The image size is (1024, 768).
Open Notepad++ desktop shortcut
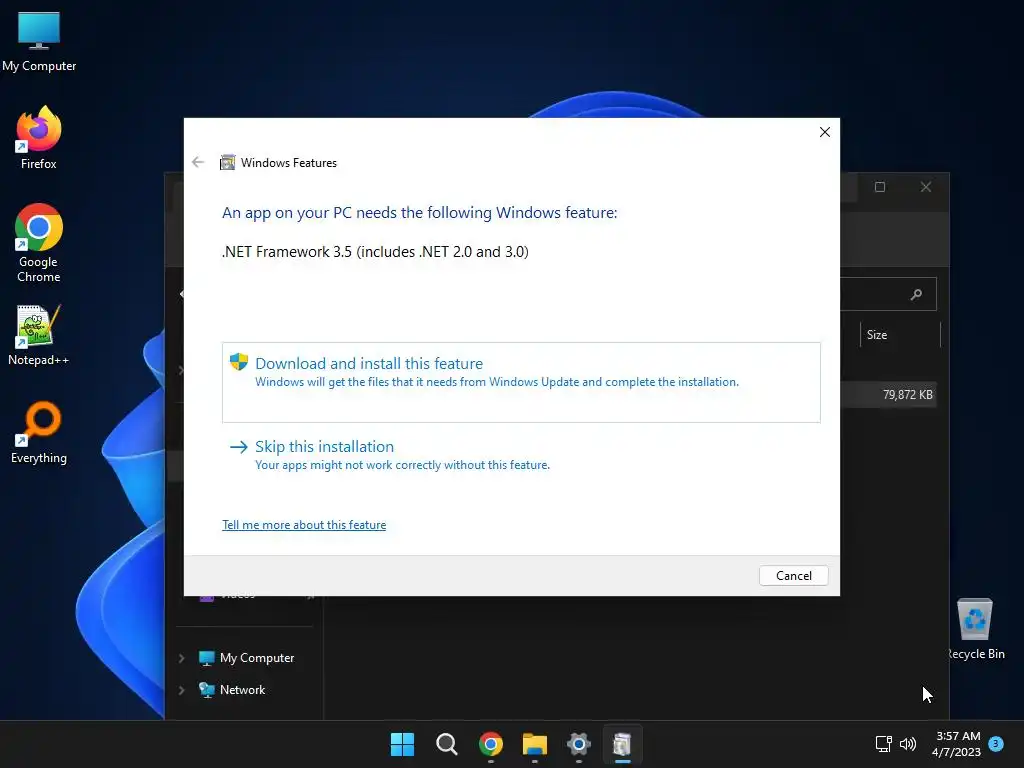tap(39, 335)
